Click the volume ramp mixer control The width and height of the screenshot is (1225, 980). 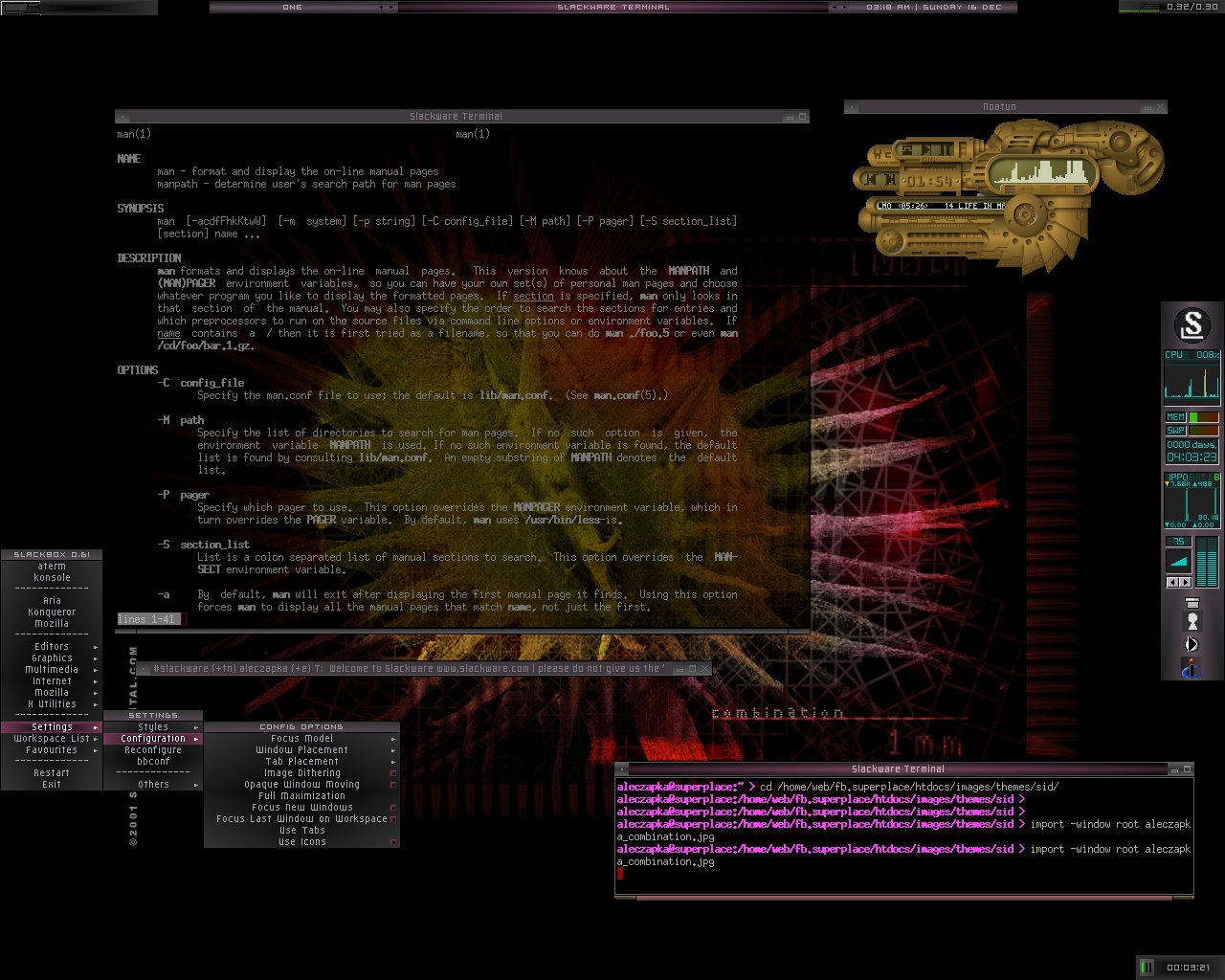(1178, 562)
